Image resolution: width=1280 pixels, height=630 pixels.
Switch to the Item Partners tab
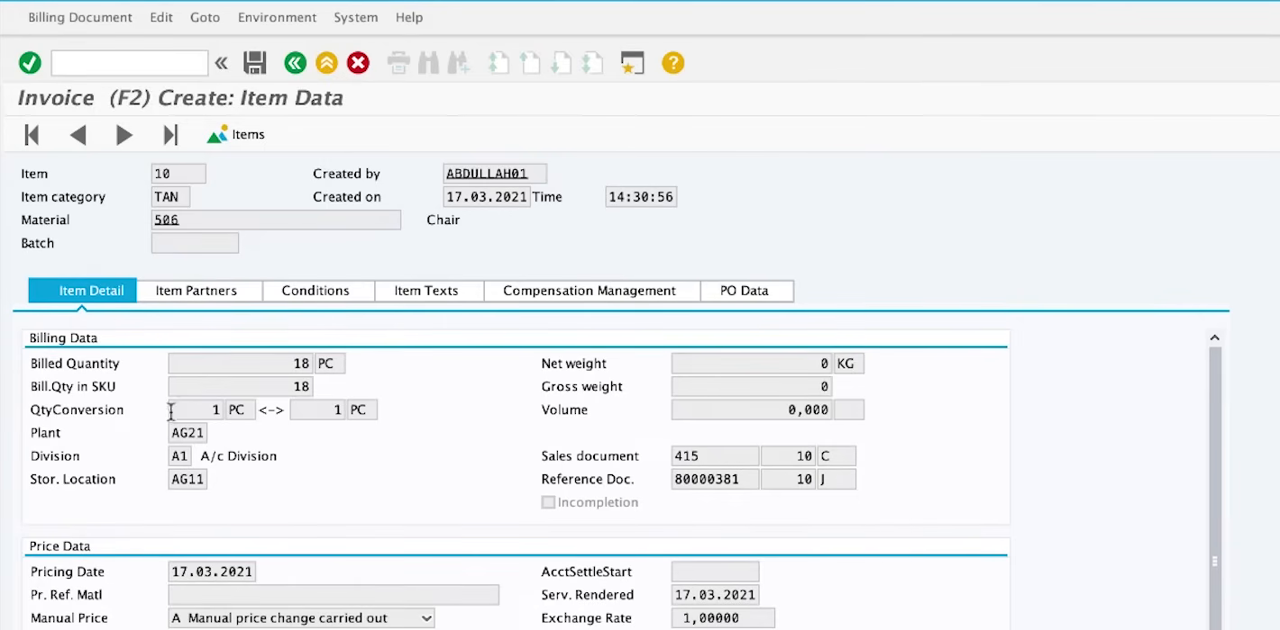pyautogui.click(x=199, y=290)
